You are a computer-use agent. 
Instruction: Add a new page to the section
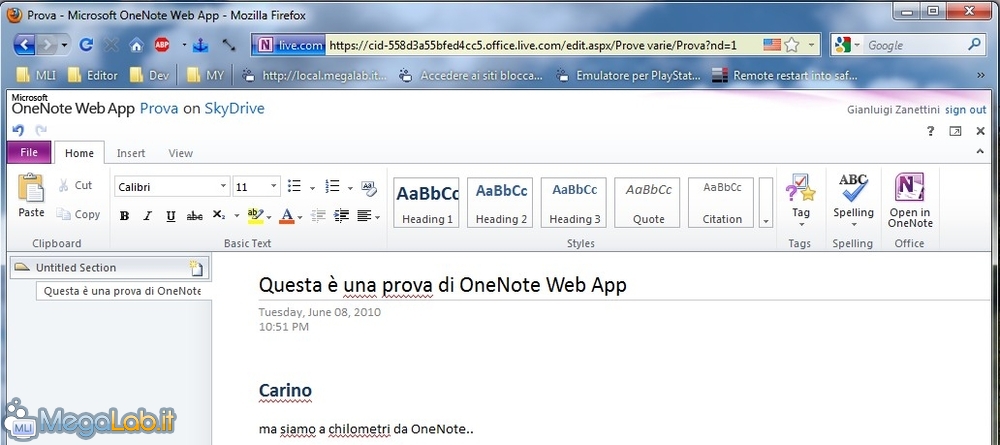[198, 268]
